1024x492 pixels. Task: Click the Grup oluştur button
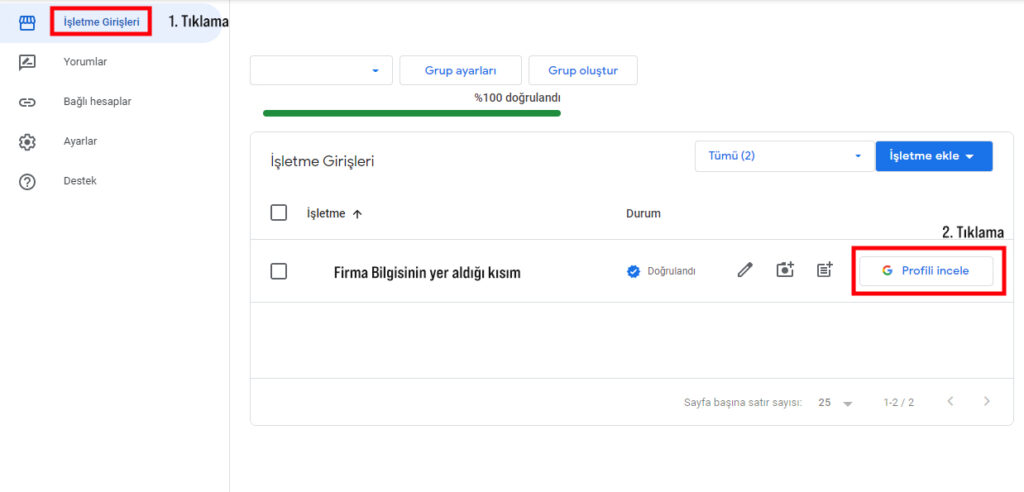(582, 71)
